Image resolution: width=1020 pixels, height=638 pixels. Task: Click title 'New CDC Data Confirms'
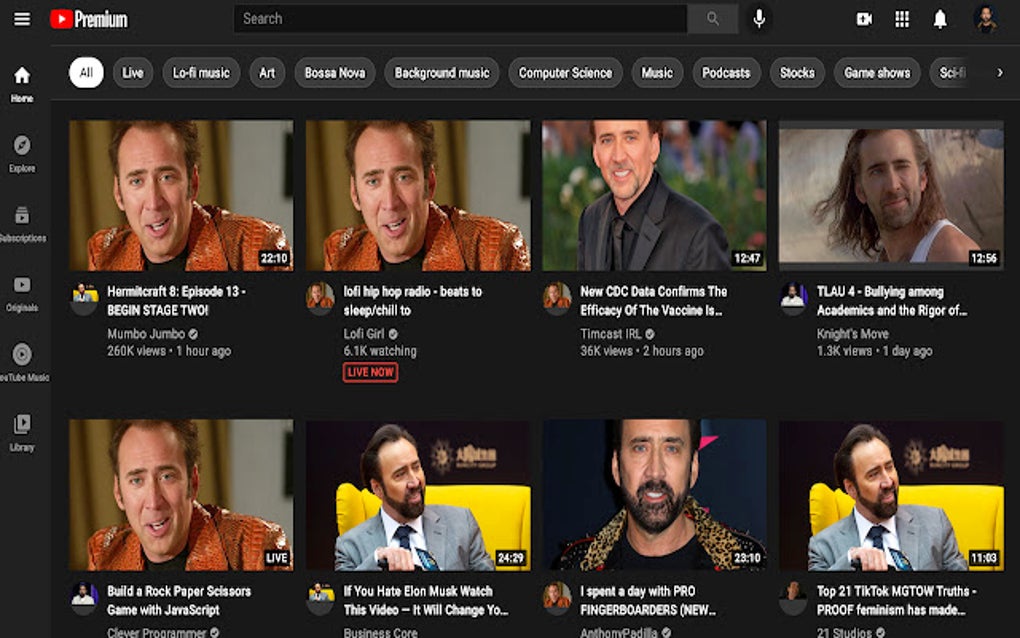tap(653, 300)
